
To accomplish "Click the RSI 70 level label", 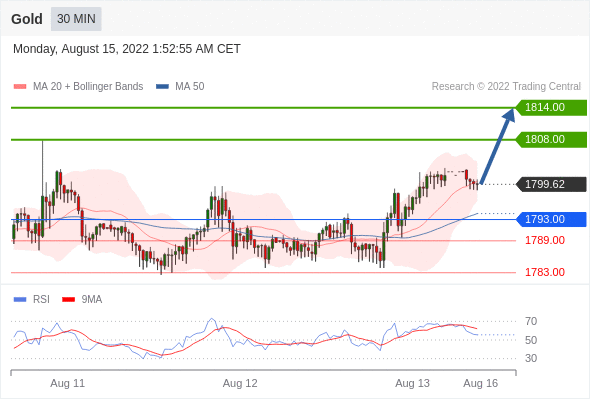I will (x=531, y=321).
